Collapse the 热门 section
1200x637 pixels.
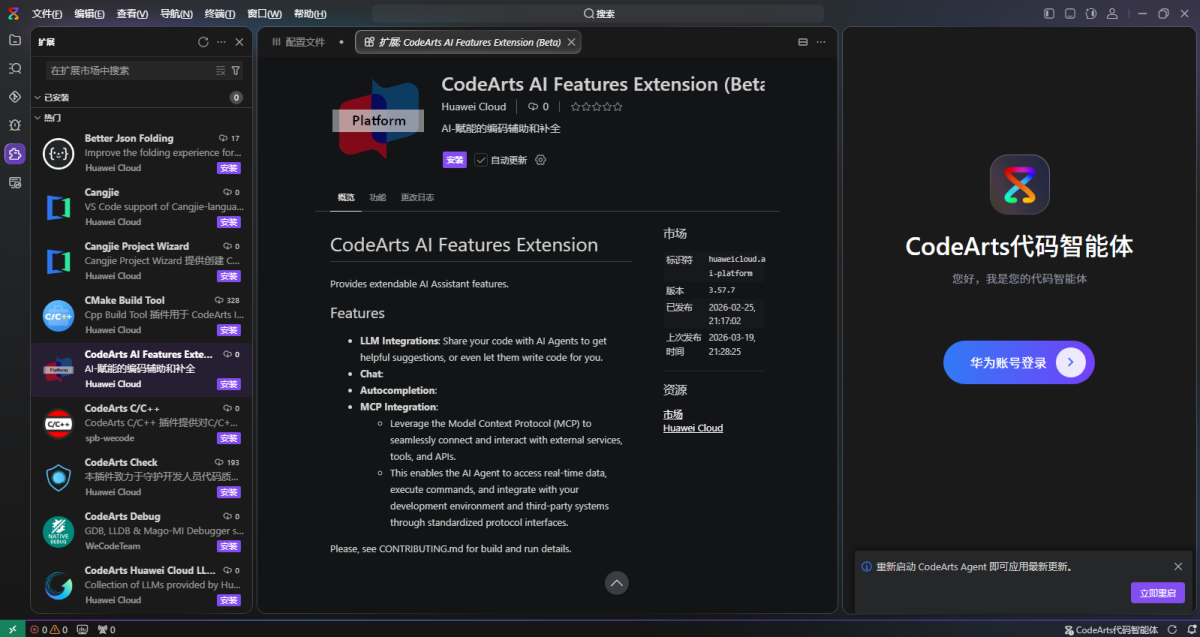tap(38, 118)
